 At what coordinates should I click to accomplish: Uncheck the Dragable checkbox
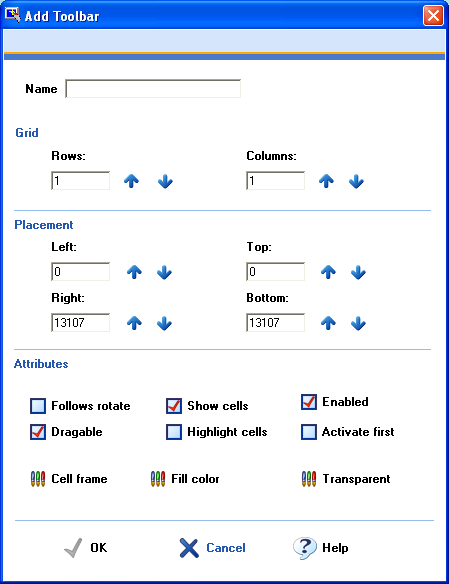click(38, 432)
